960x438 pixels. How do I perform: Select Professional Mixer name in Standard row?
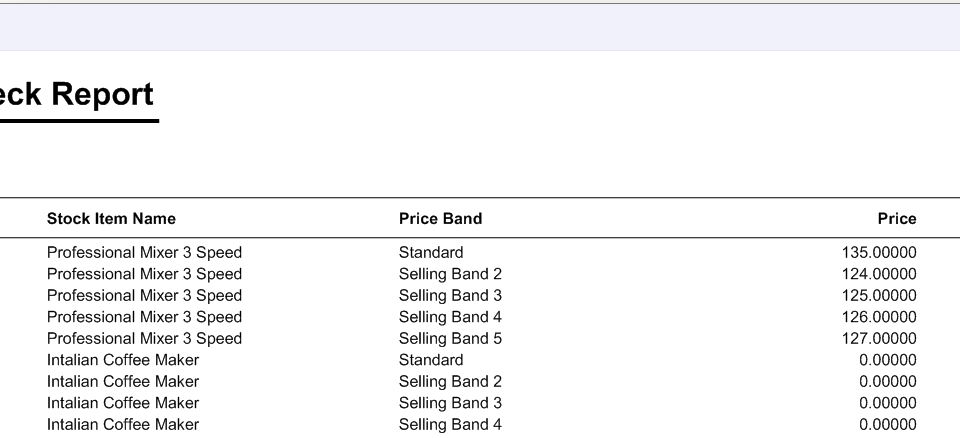point(144,252)
